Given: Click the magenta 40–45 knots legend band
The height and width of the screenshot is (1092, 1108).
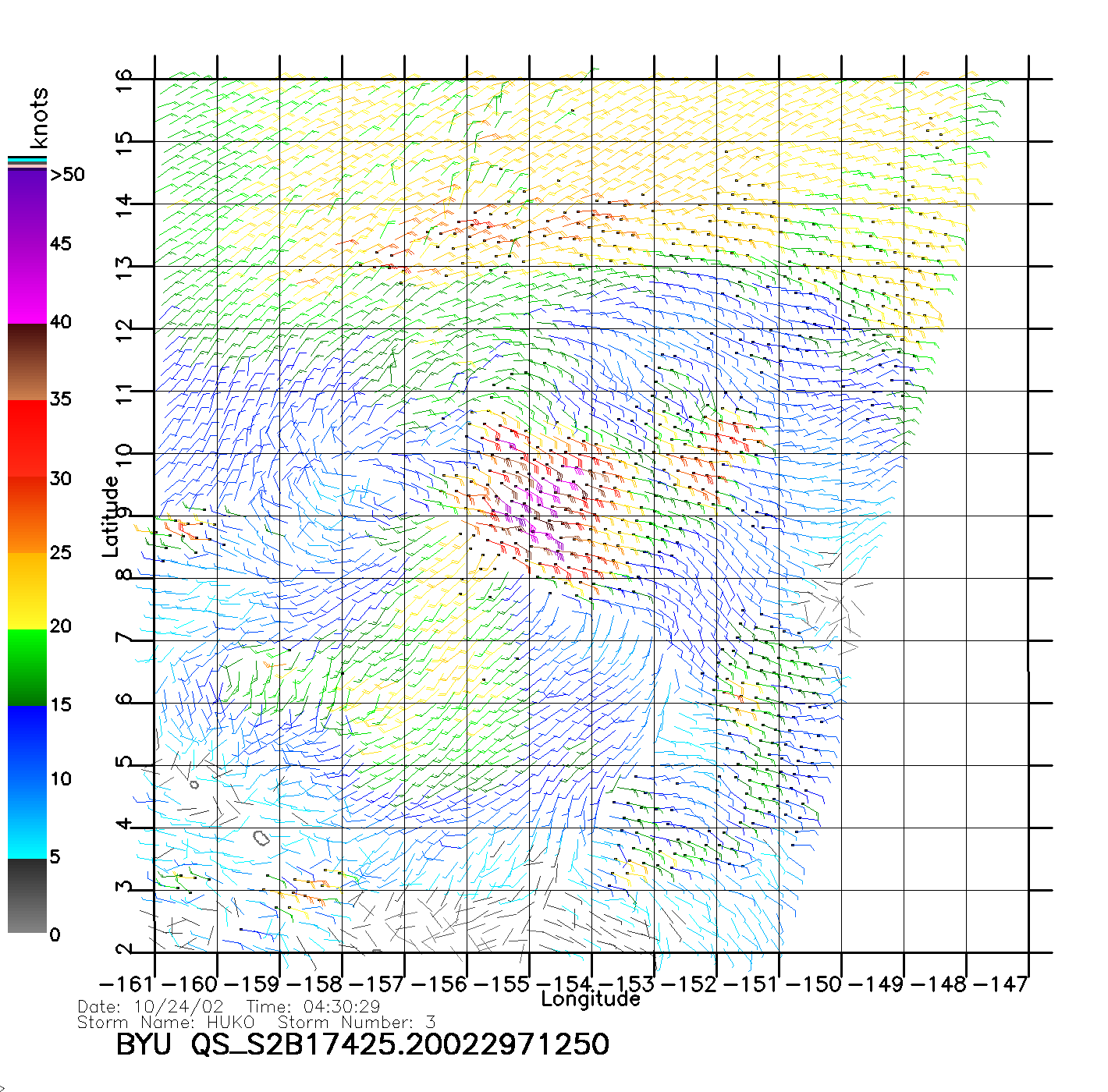Looking at the screenshot, I should coord(27,285).
